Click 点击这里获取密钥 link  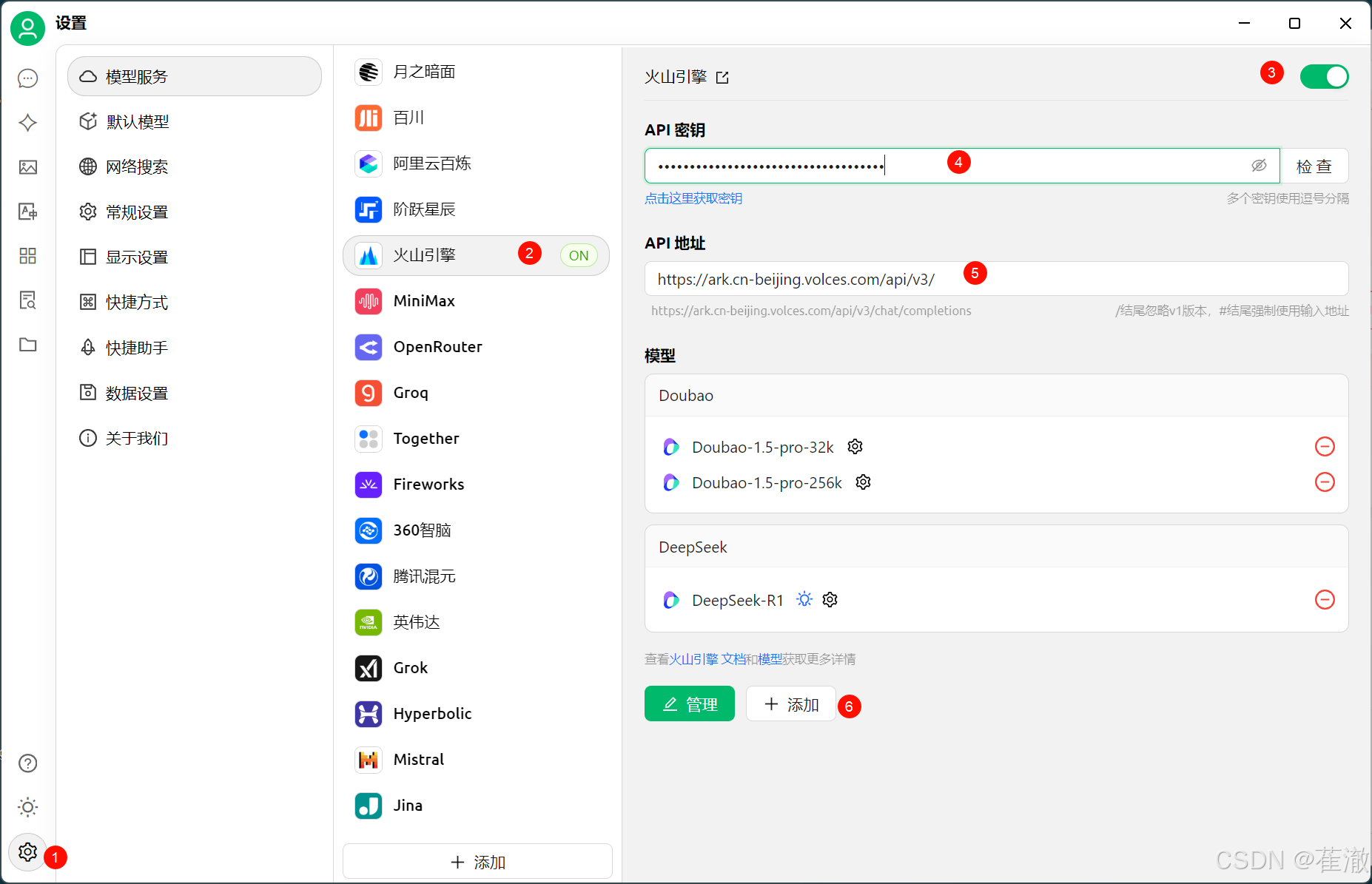point(693,198)
